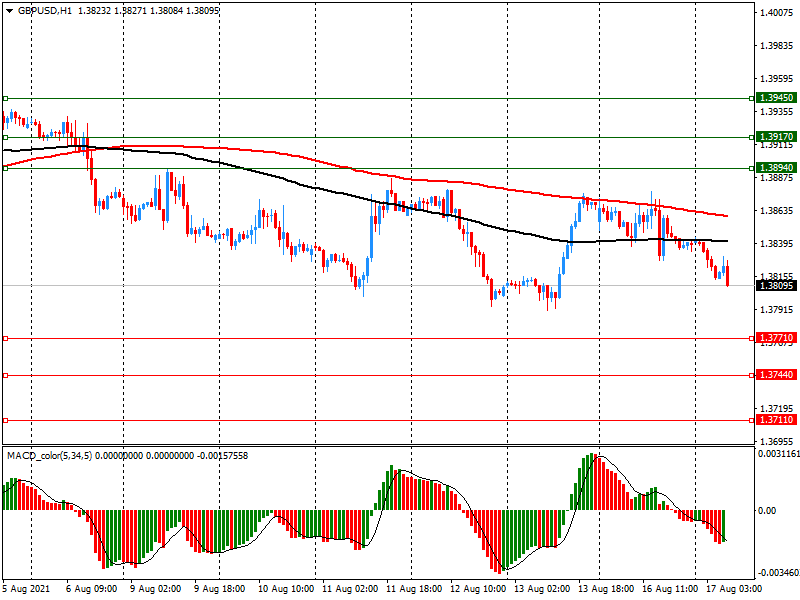Screen dimensions: 800x600
Task: Open the chart menu triangle beside GBPUSD,H1
Action: click(10, 11)
